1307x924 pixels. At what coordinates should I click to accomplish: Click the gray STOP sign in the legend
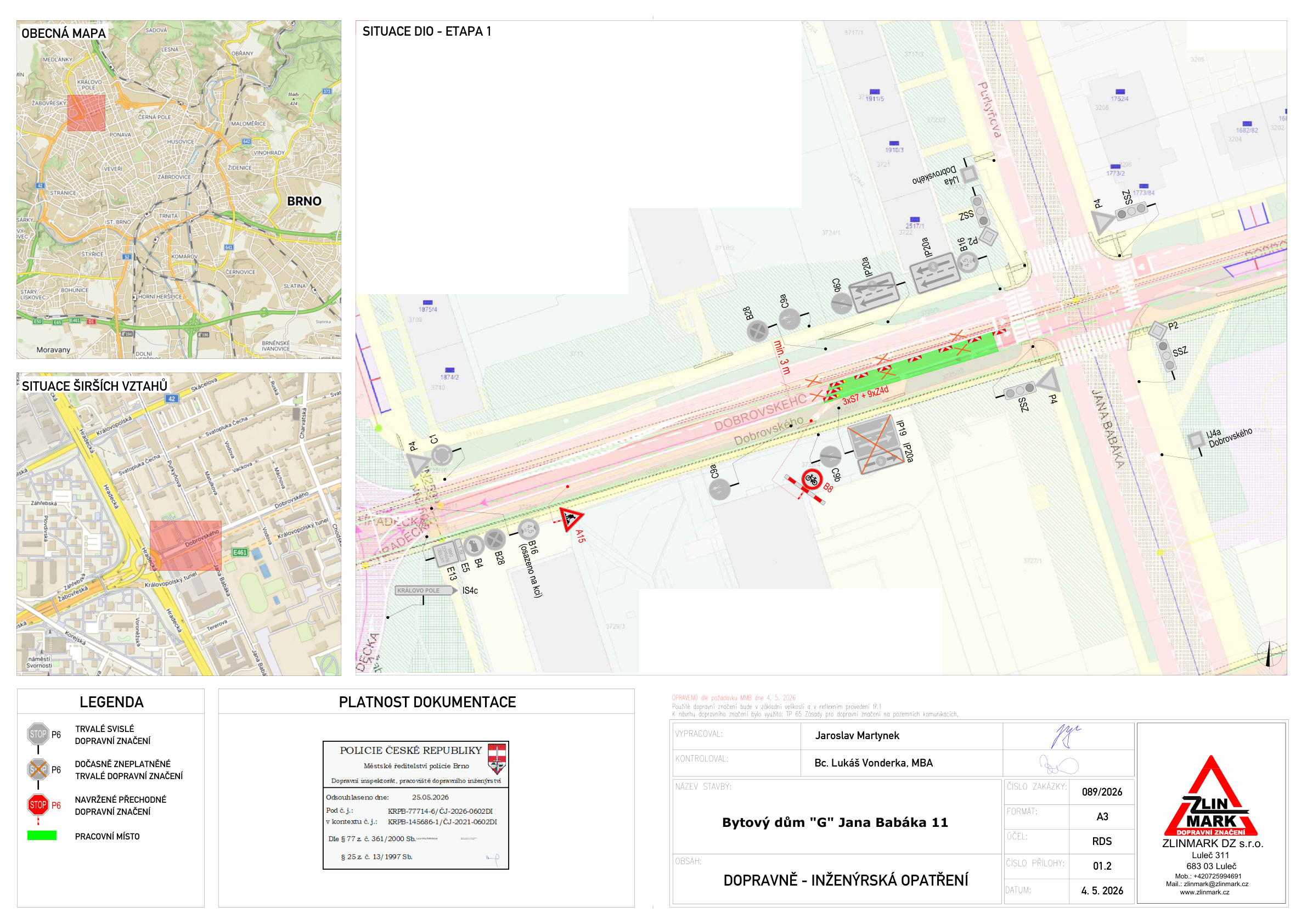tap(38, 734)
